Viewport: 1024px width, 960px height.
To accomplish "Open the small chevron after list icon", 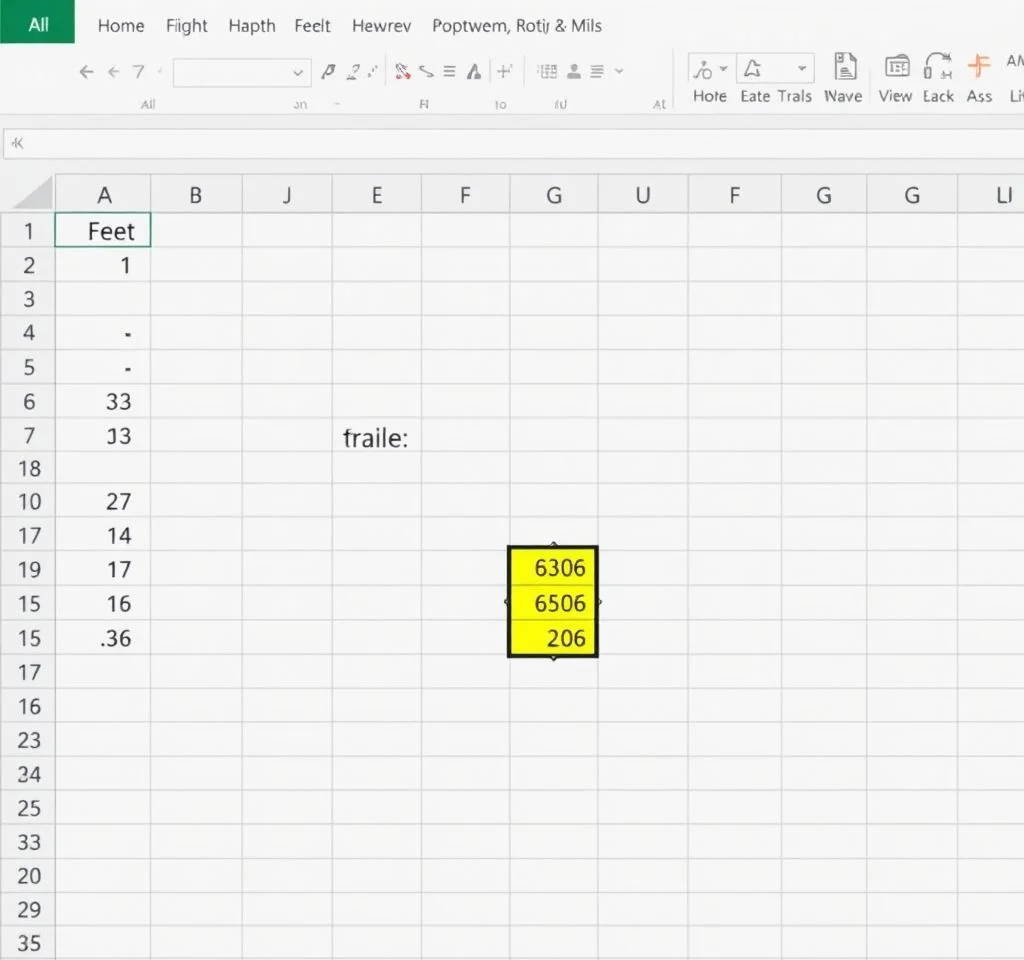I will (619, 72).
